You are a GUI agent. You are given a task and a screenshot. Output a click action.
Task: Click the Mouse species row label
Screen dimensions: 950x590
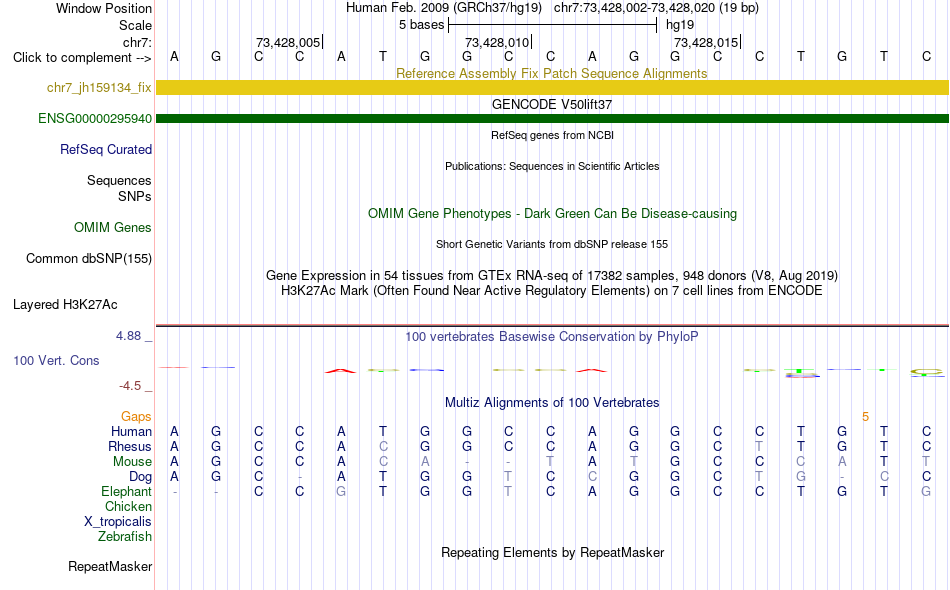point(132,462)
